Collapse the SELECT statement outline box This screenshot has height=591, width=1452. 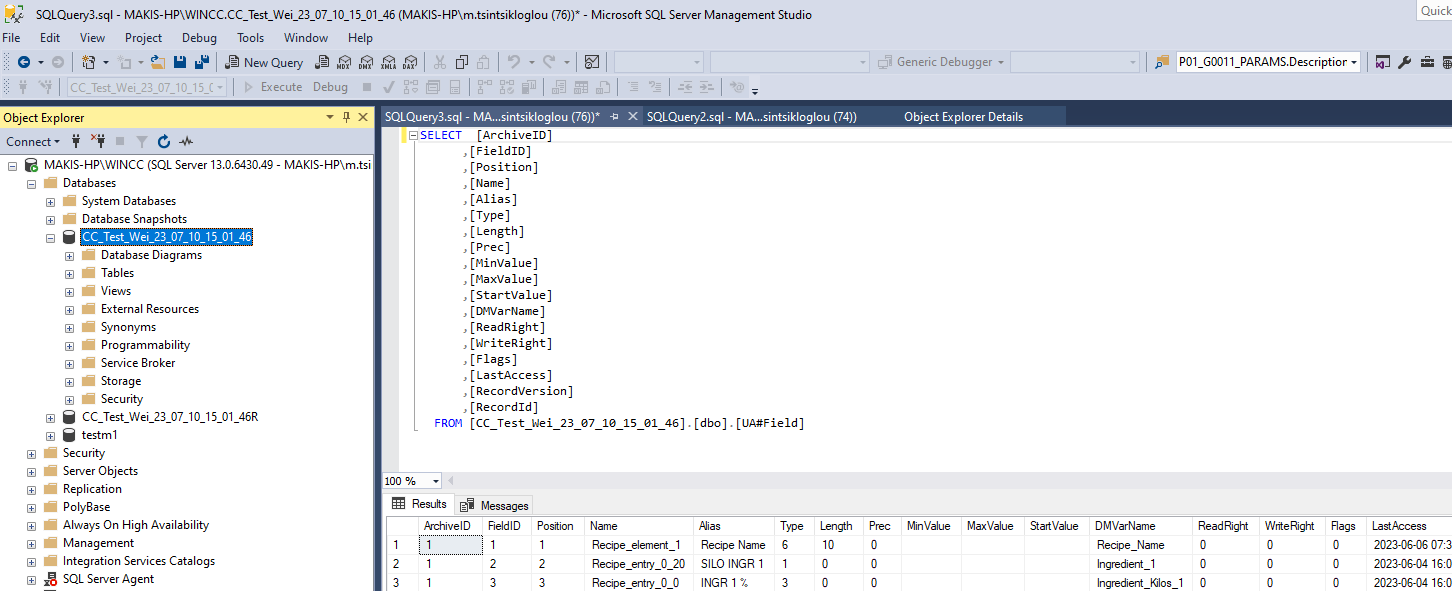point(412,136)
